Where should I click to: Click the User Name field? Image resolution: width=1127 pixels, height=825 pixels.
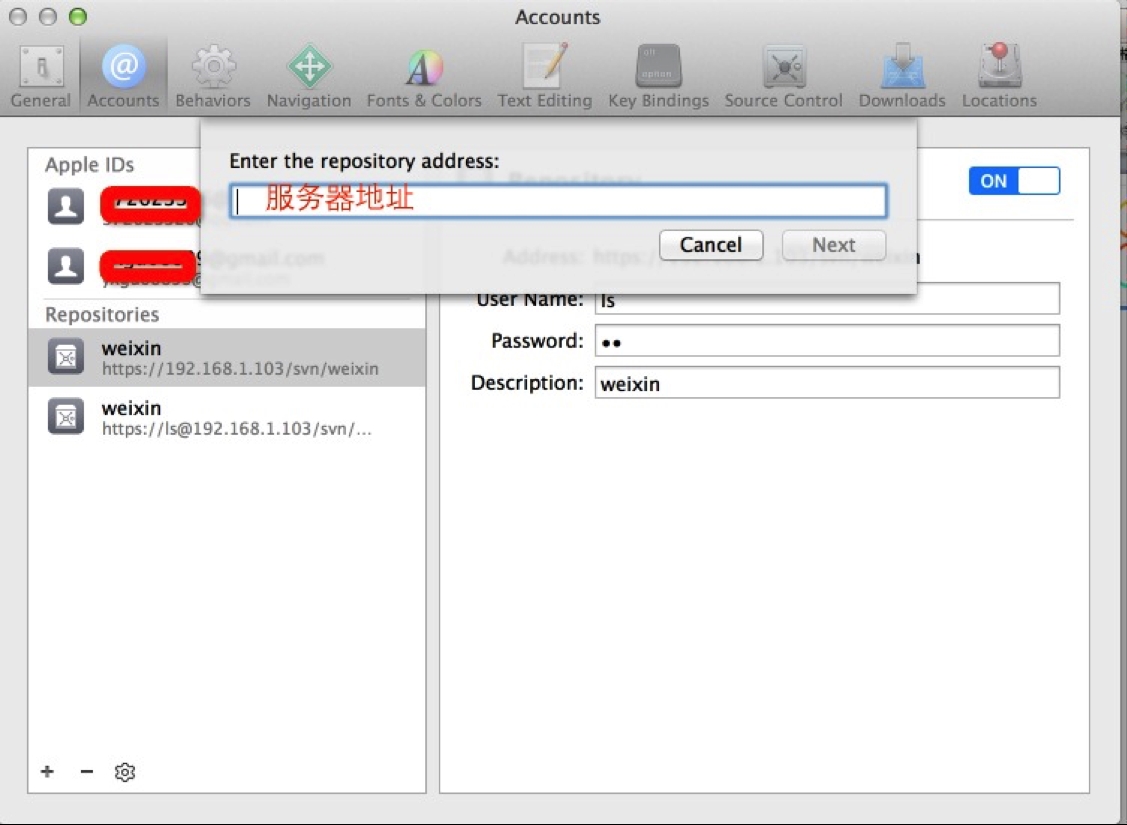click(827, 299)
